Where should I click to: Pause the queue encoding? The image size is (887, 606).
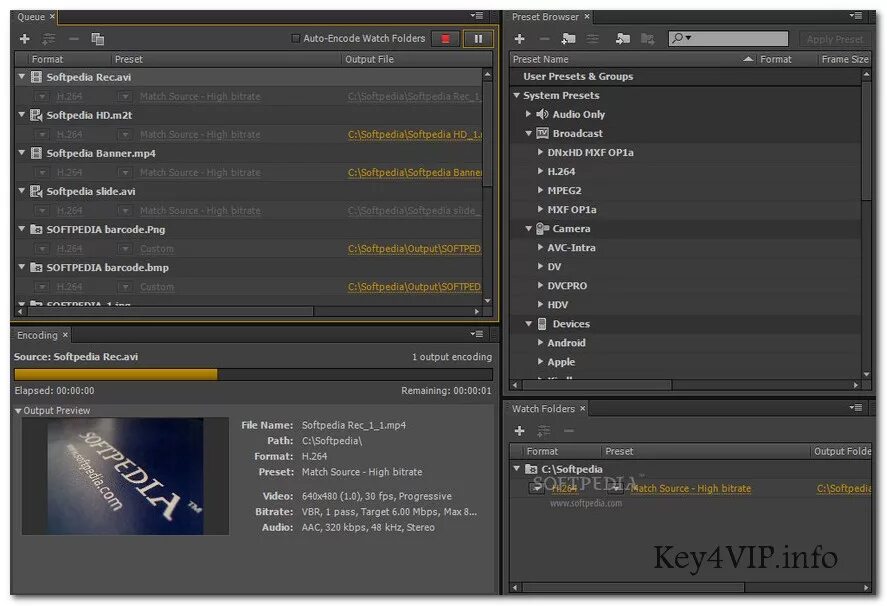478,38
